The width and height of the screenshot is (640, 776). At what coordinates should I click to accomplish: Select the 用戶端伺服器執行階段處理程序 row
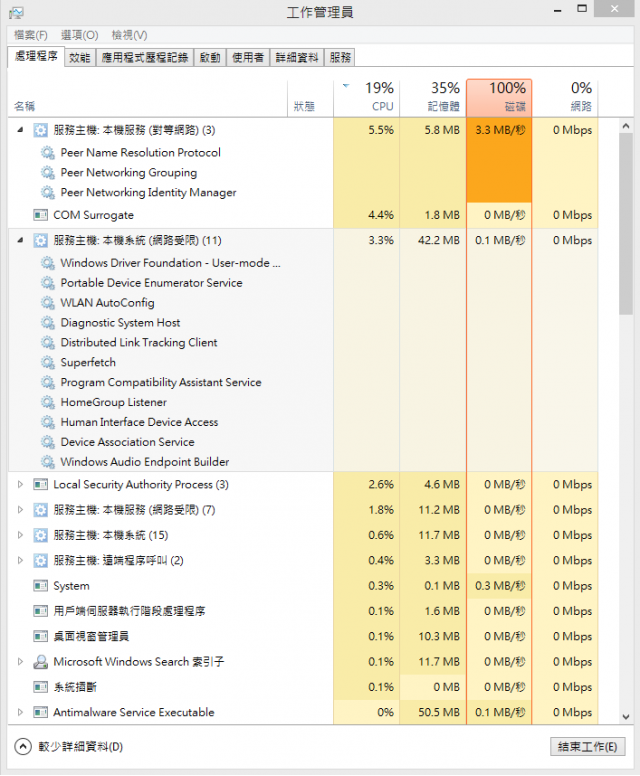(x=303, y=611)
